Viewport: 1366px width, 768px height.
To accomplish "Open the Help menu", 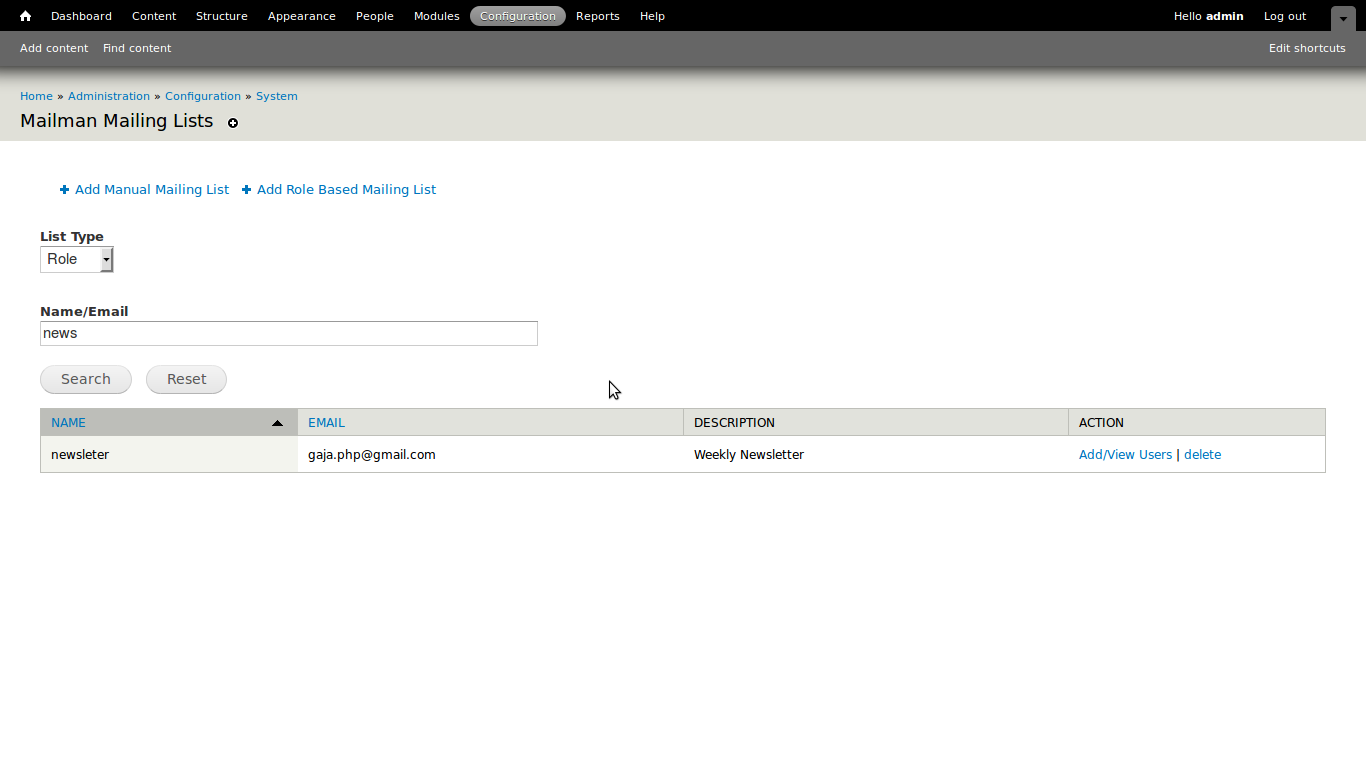I will [x=652, y=16].
